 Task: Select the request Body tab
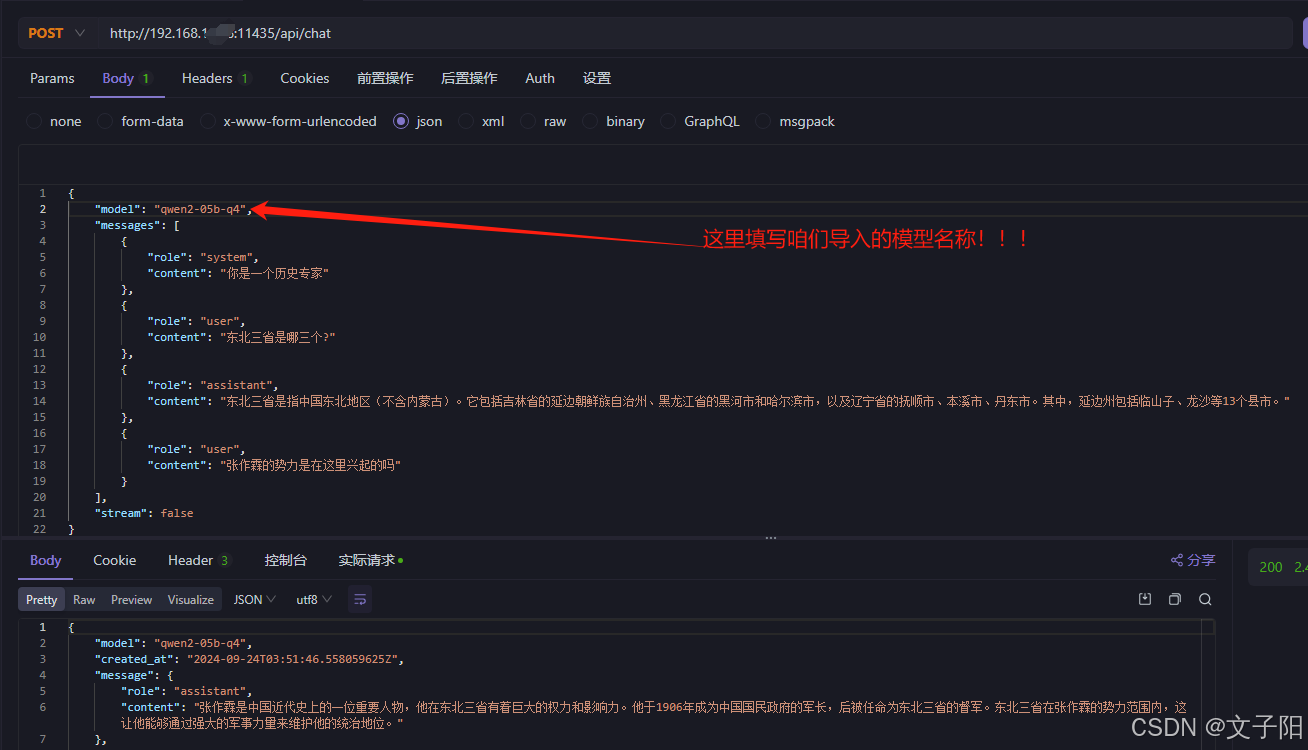point(126,78)
